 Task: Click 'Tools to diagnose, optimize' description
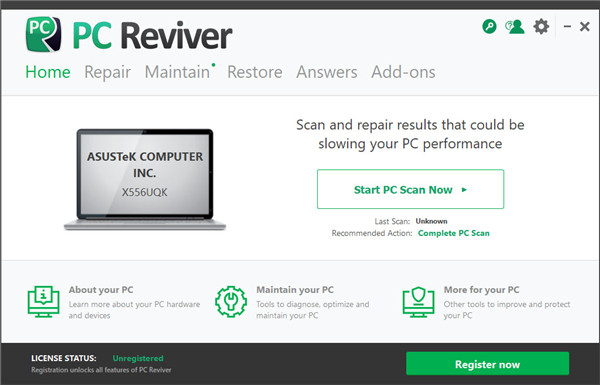(x=313, y=310)
